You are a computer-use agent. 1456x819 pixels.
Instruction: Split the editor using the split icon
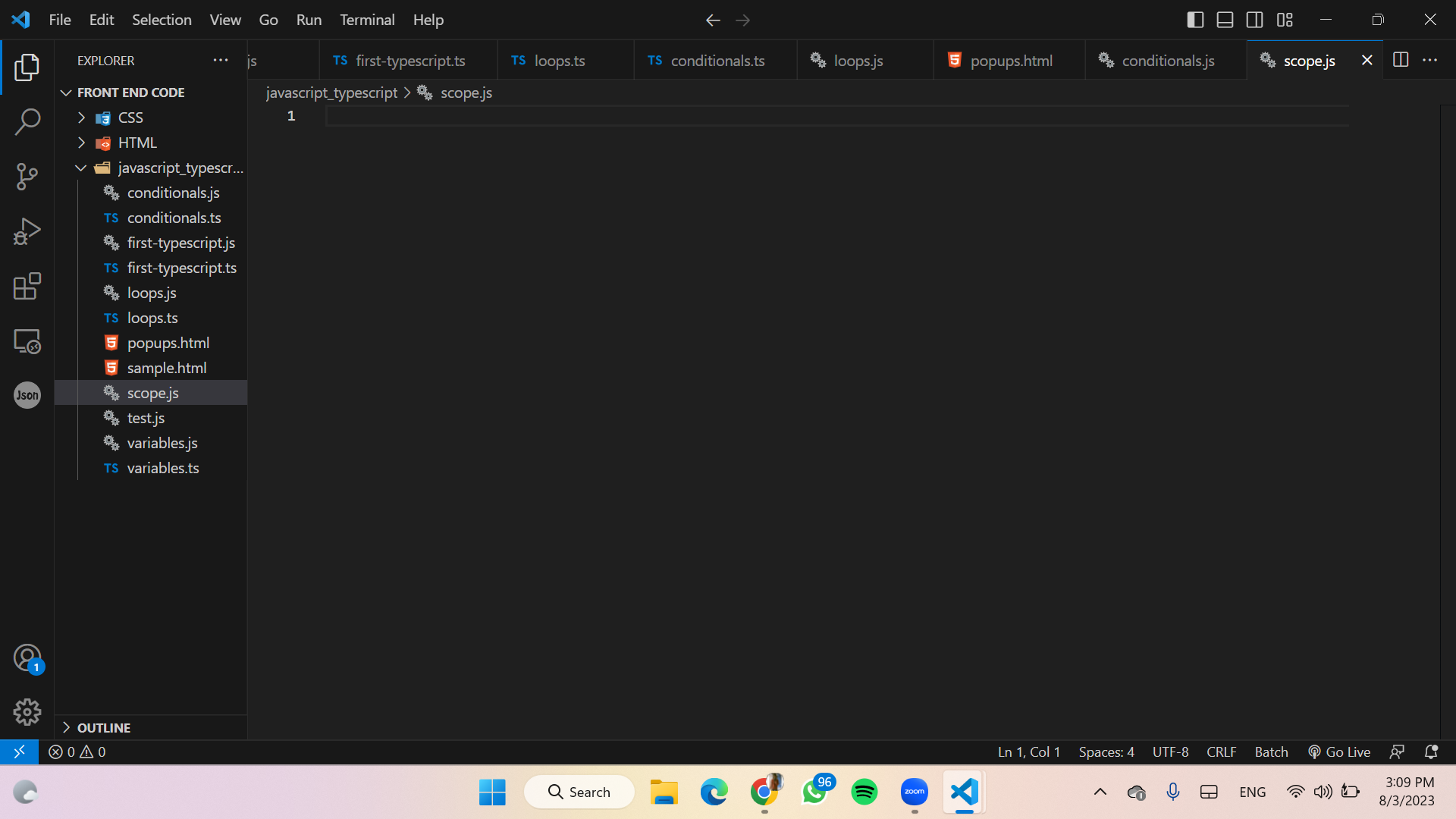pos(1401,60)
